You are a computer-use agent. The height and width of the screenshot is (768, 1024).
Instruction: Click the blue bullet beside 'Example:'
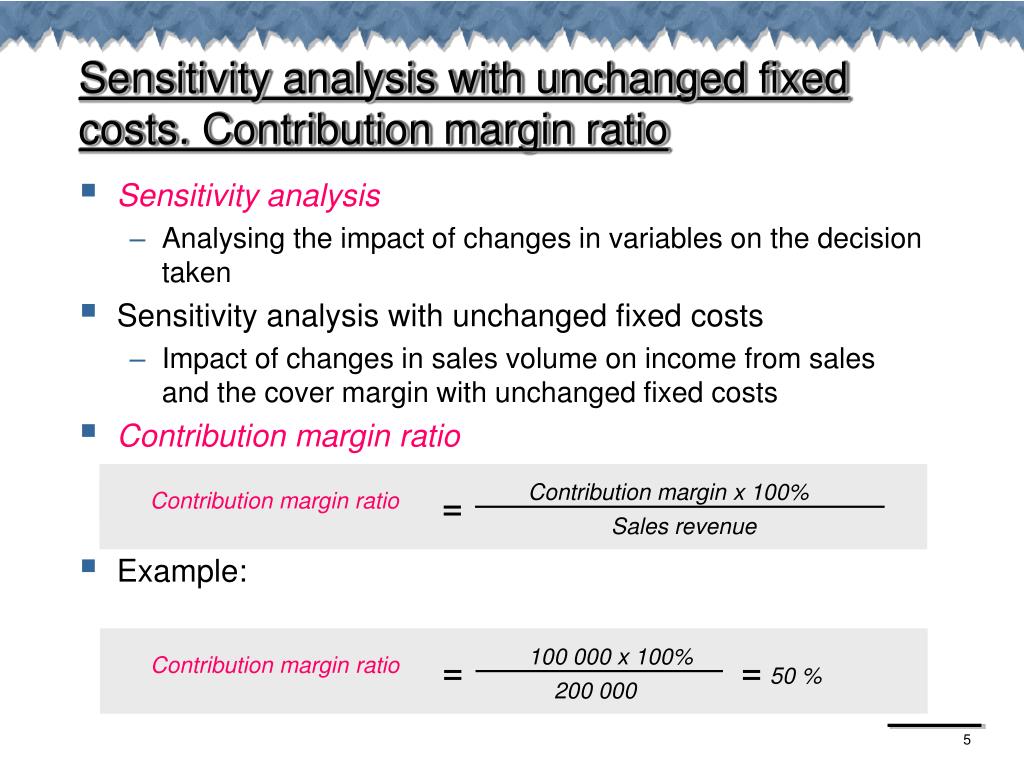tap(89, 565)
